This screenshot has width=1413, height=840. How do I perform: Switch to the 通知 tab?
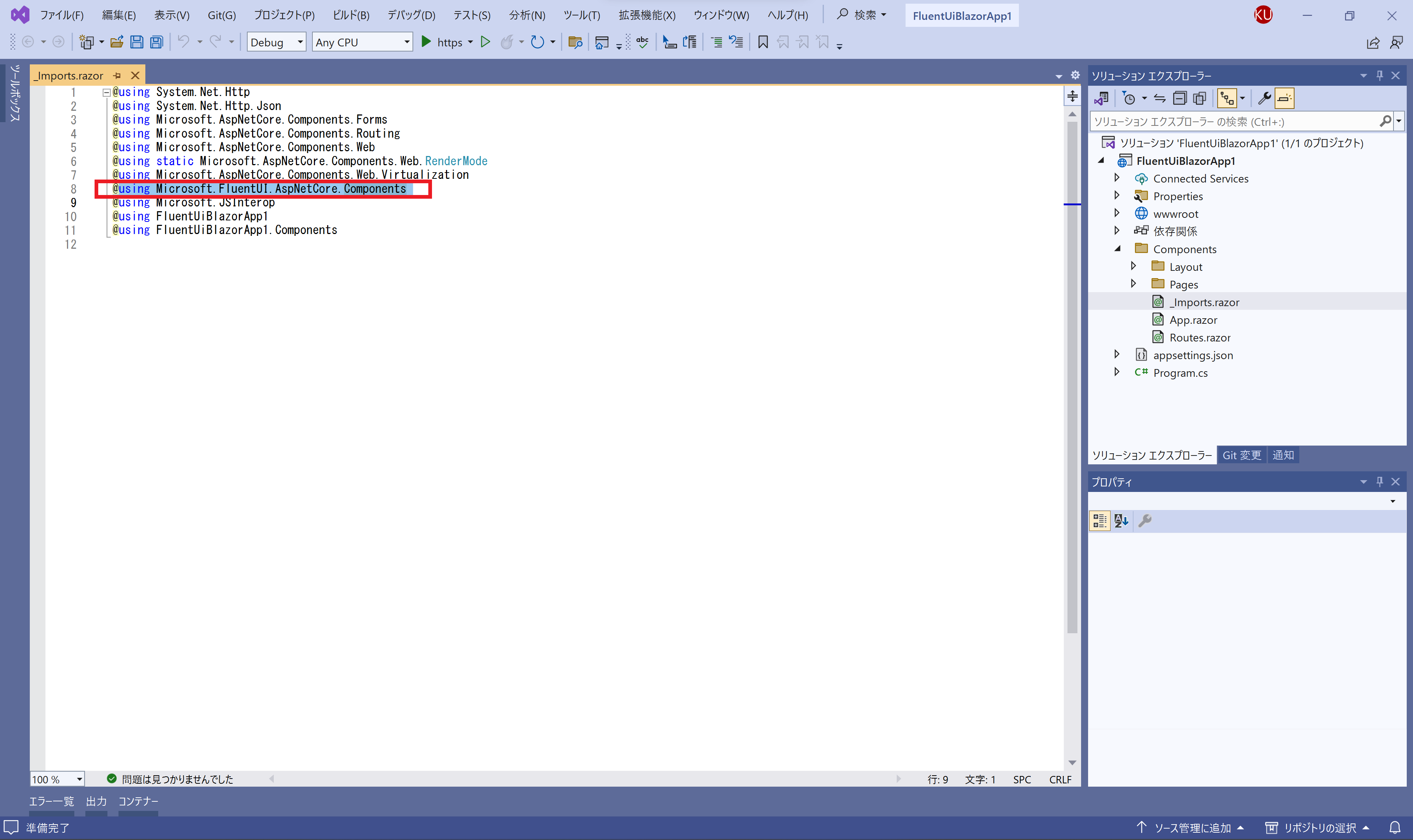coord(1283,455)
